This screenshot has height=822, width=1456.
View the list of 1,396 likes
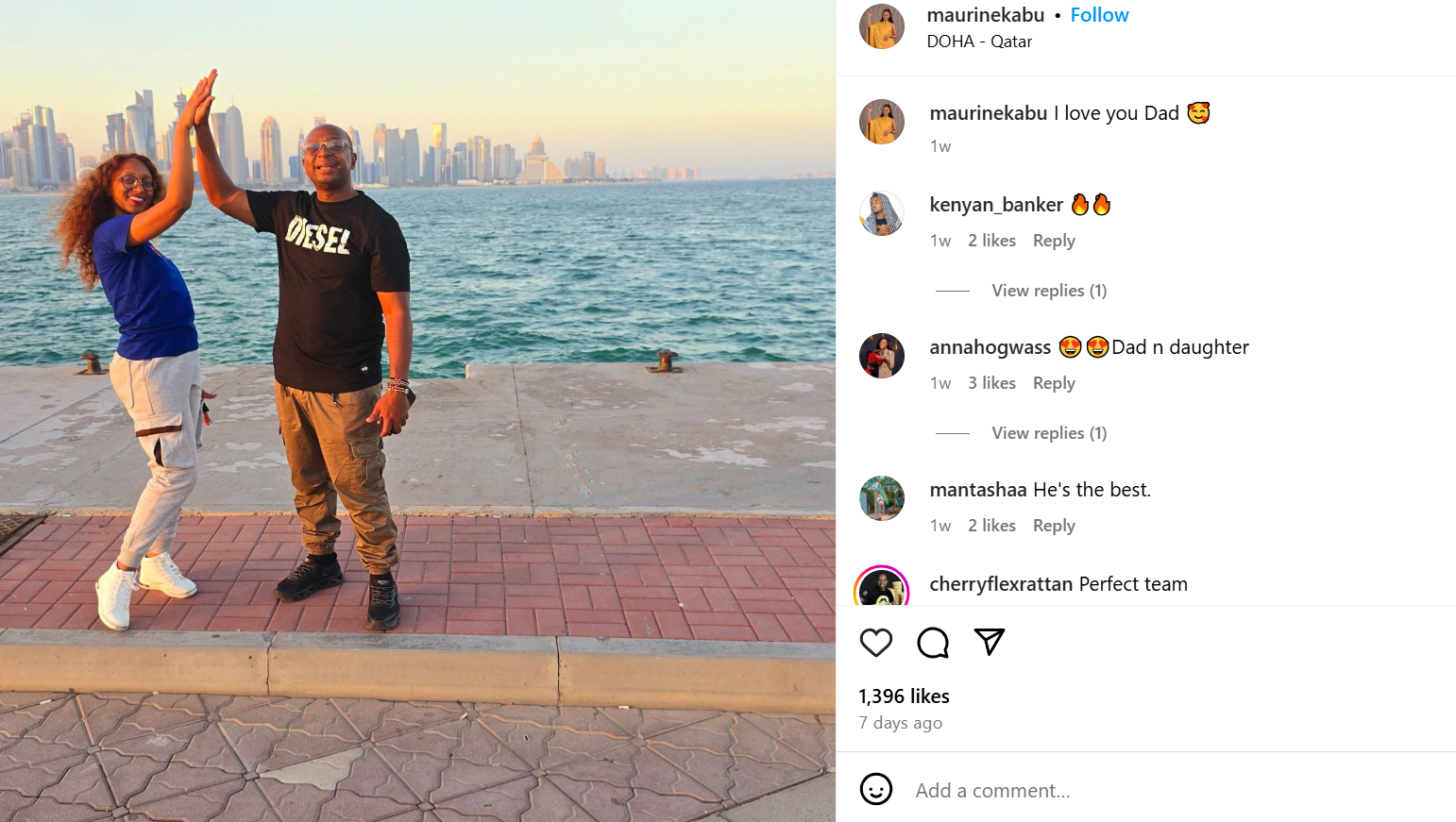pos(904,696)
